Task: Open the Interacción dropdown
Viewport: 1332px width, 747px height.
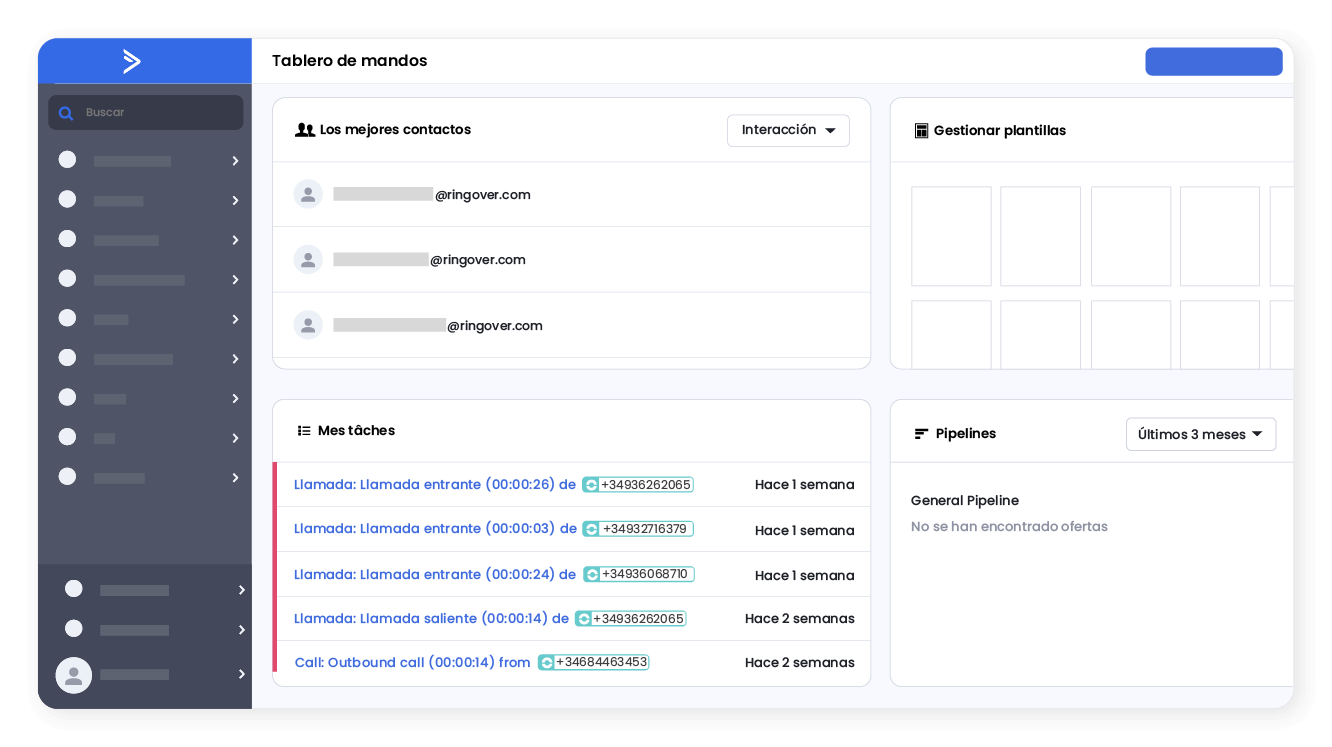Action: 788,130
